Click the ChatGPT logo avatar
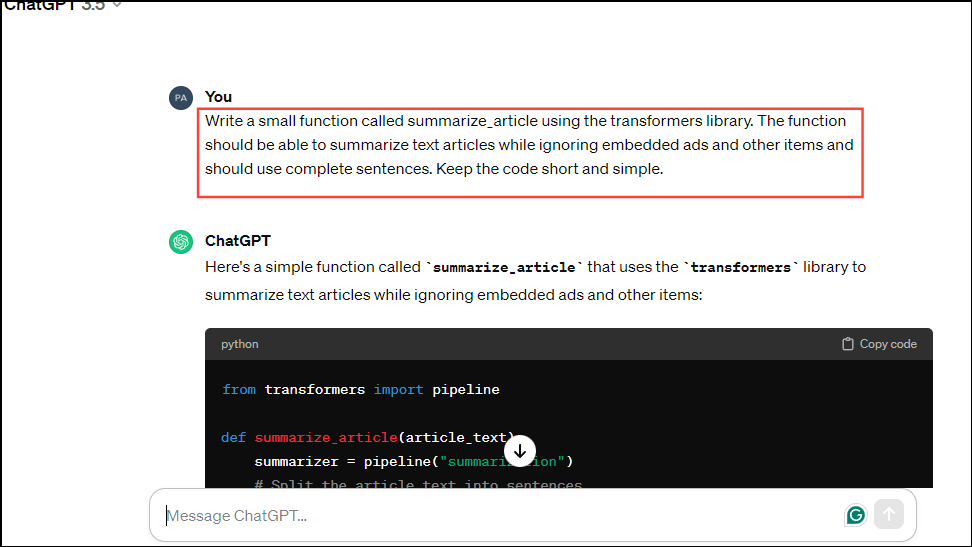The width and height of the screenshot is (972, 547). click(180, 242)
